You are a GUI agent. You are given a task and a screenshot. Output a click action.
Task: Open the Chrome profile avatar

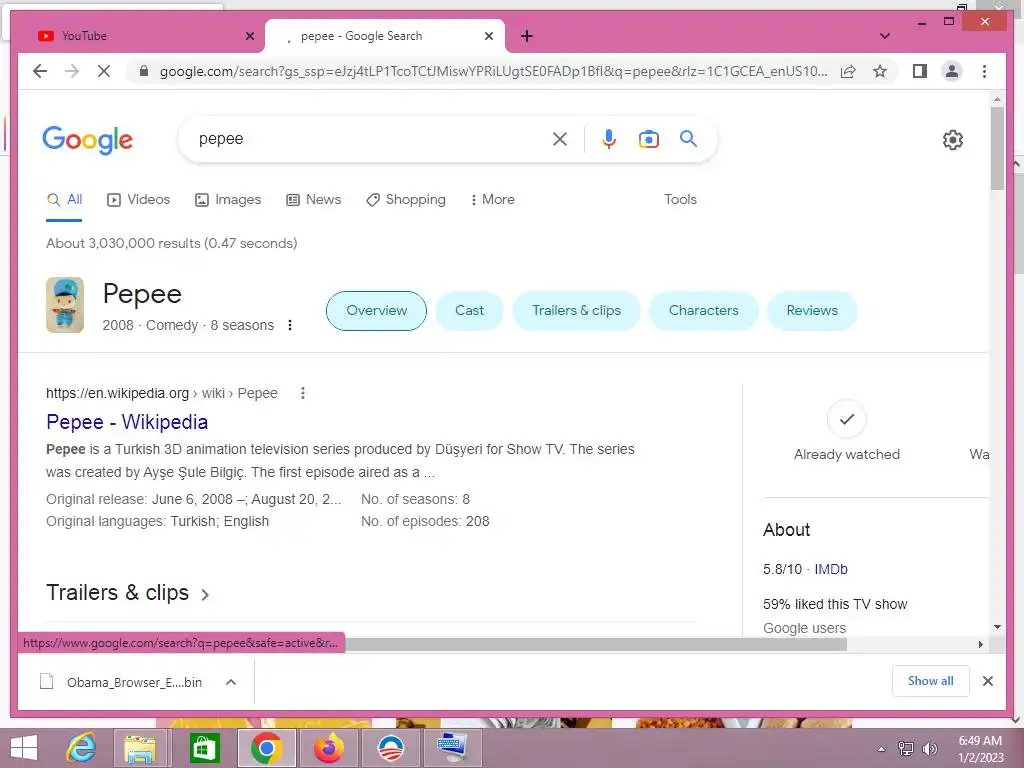click(952, 71)
